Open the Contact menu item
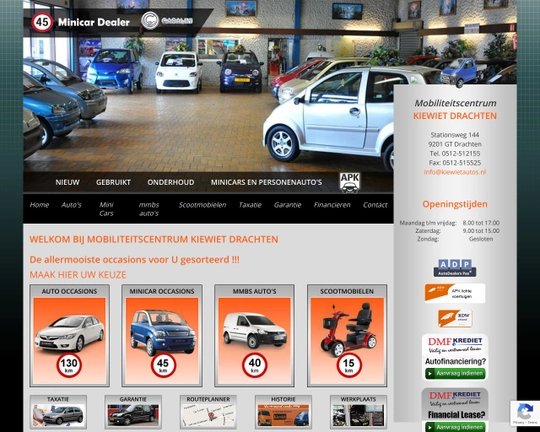The width and height of the screenshot is (540, 432). pyautogui.click(x=375, y=205)
